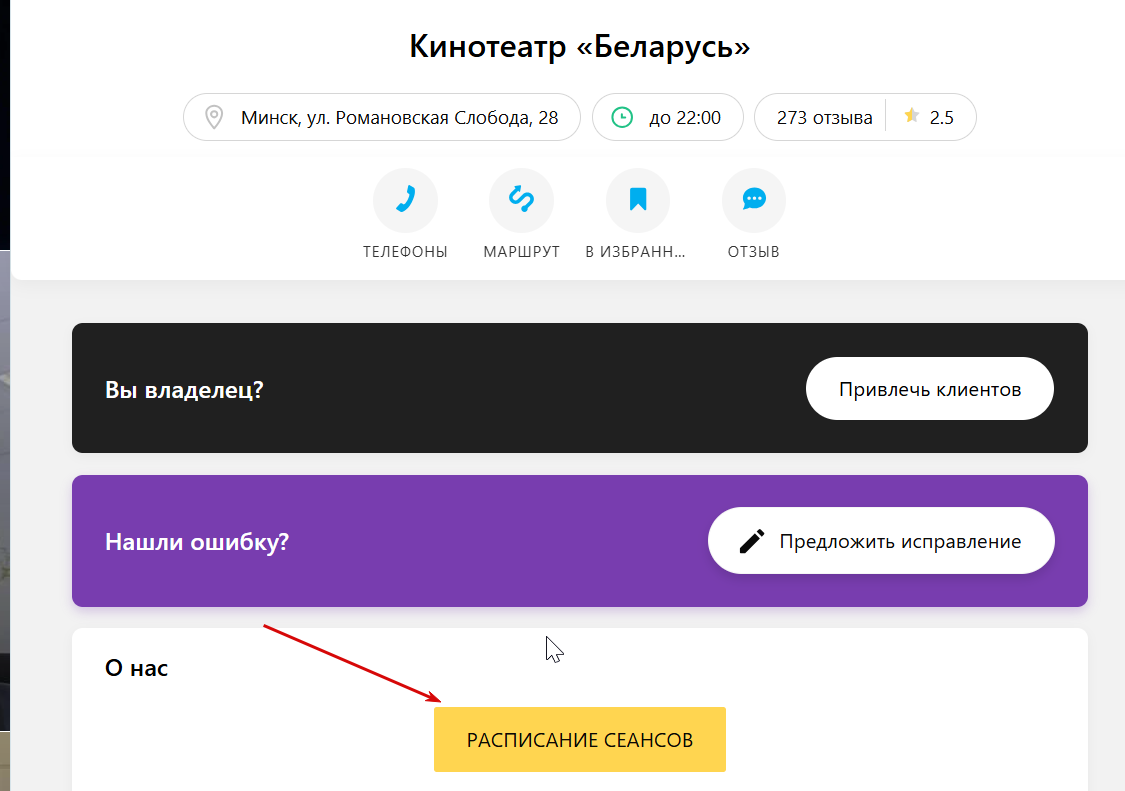Screen dimensions: 1125x791
Task: Click the phone icon for Телефоны
Action: [405, 200]
